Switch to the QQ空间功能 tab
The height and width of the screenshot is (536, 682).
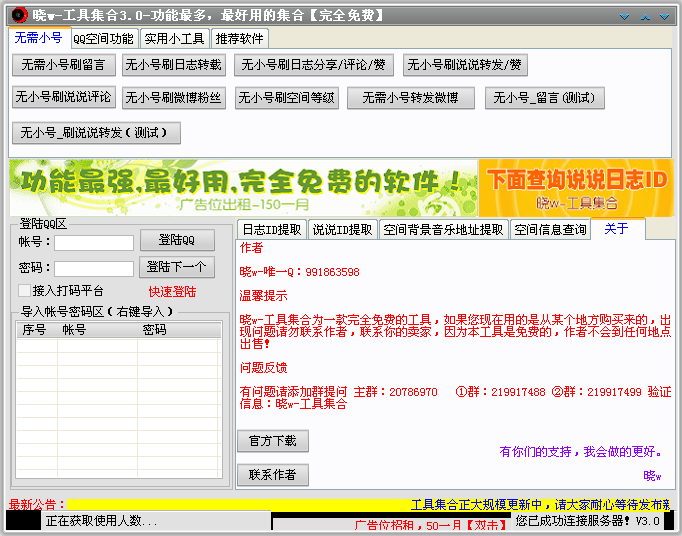click(x=102, y=39)
